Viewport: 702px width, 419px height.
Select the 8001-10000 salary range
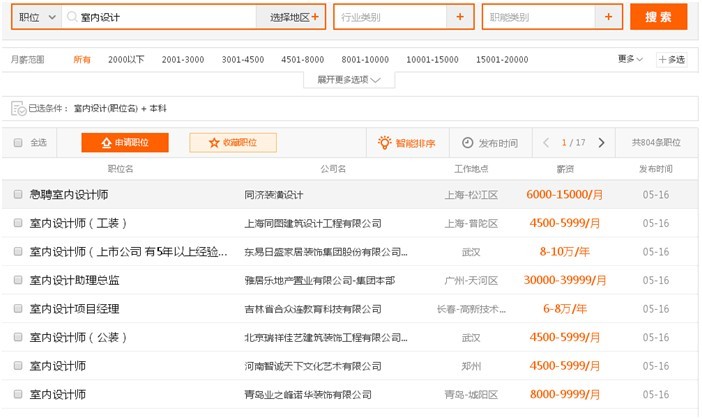point(364,60)
